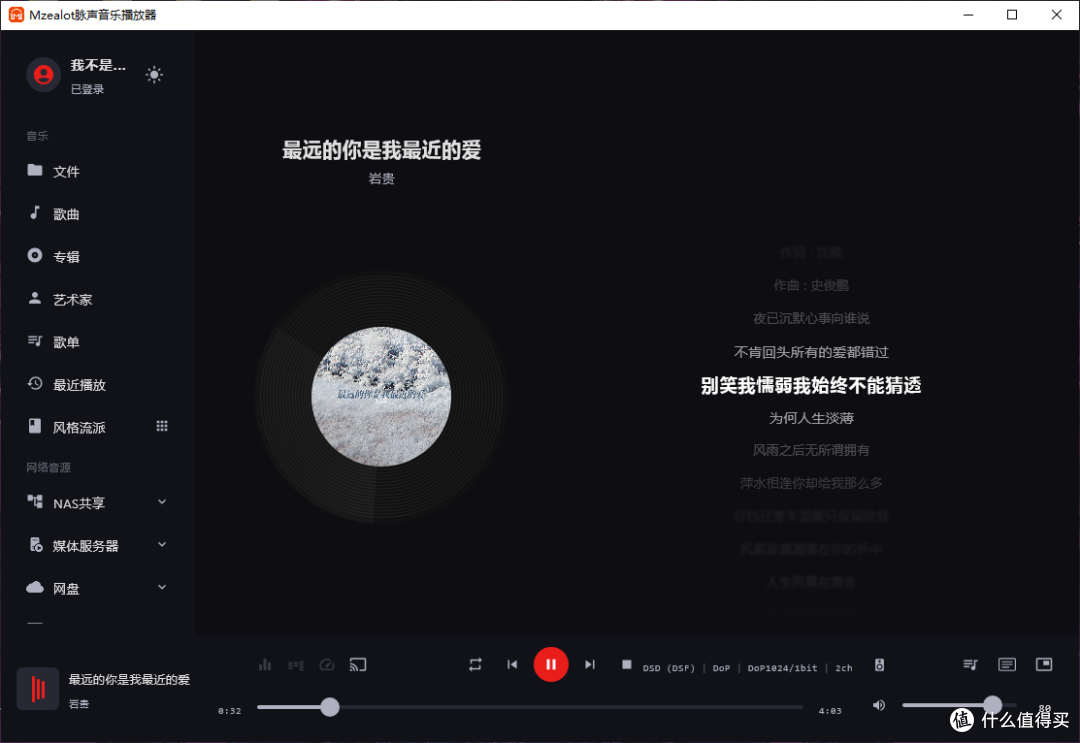Open the play queue list icon
Screen dimensions: 1080x743
tap(970, 664)
